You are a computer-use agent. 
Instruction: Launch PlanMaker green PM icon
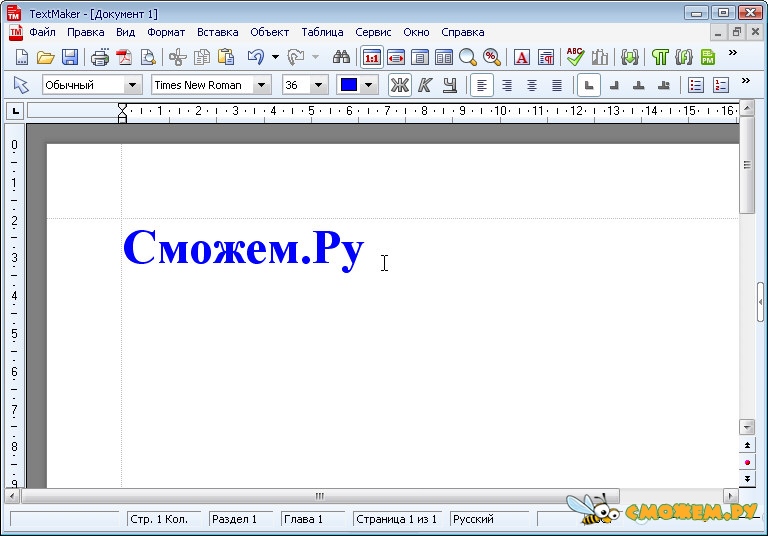point(708,57)
